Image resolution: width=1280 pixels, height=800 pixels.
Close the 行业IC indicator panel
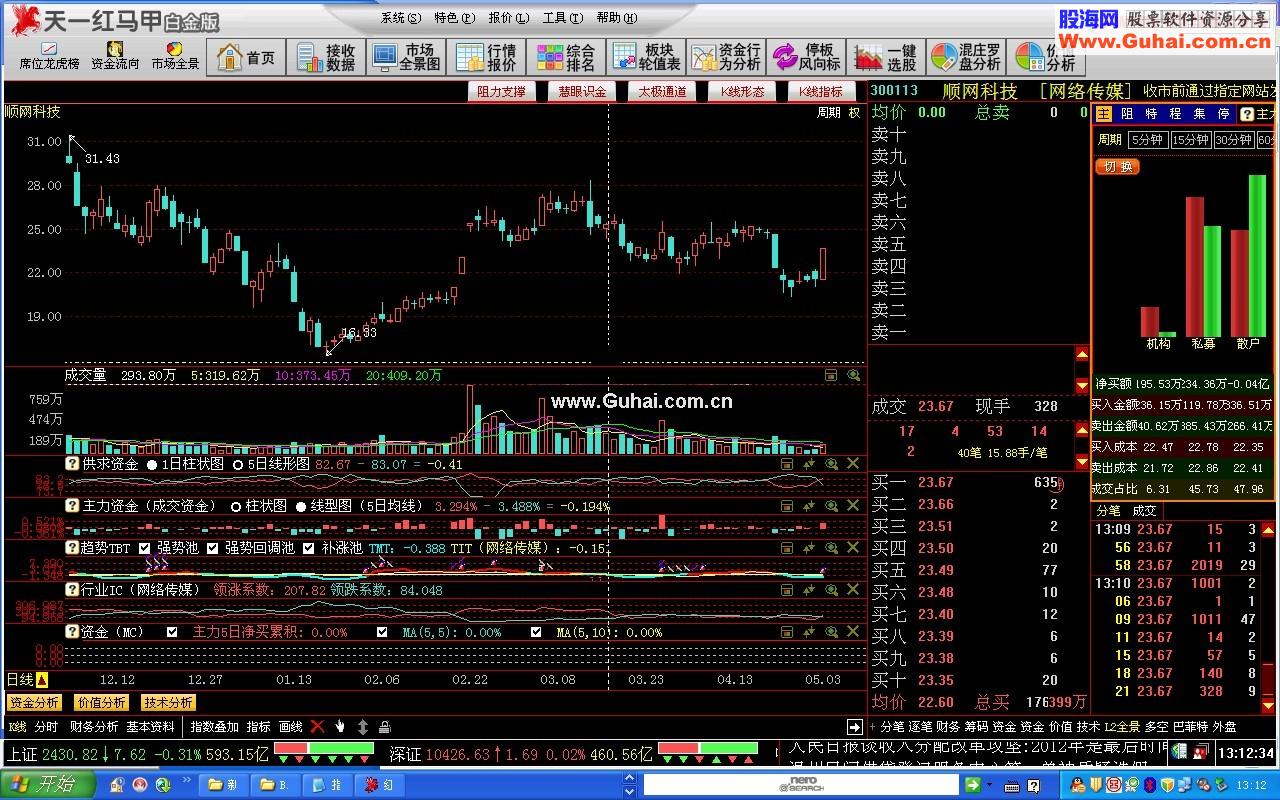click(853, 590)
